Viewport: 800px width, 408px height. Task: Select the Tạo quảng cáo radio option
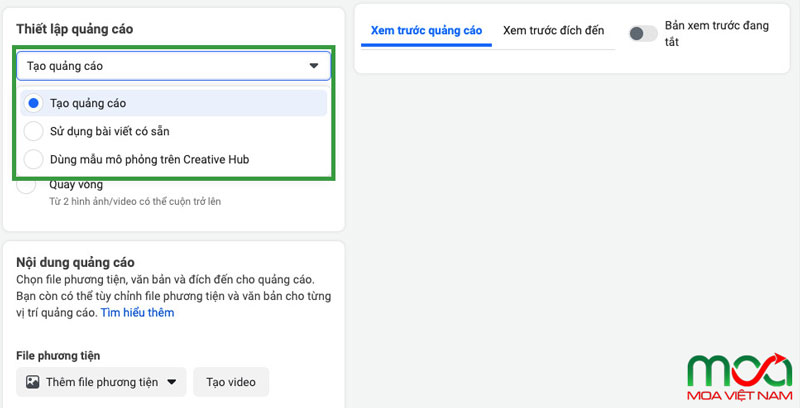click(x=173, y=103)
